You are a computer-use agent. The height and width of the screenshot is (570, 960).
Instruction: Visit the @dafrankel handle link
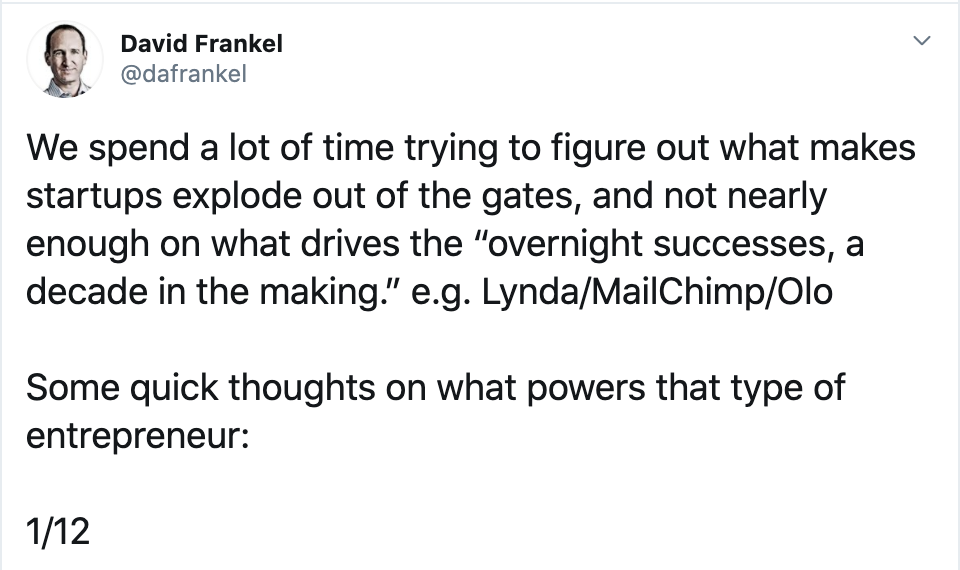tap(184, 74)
